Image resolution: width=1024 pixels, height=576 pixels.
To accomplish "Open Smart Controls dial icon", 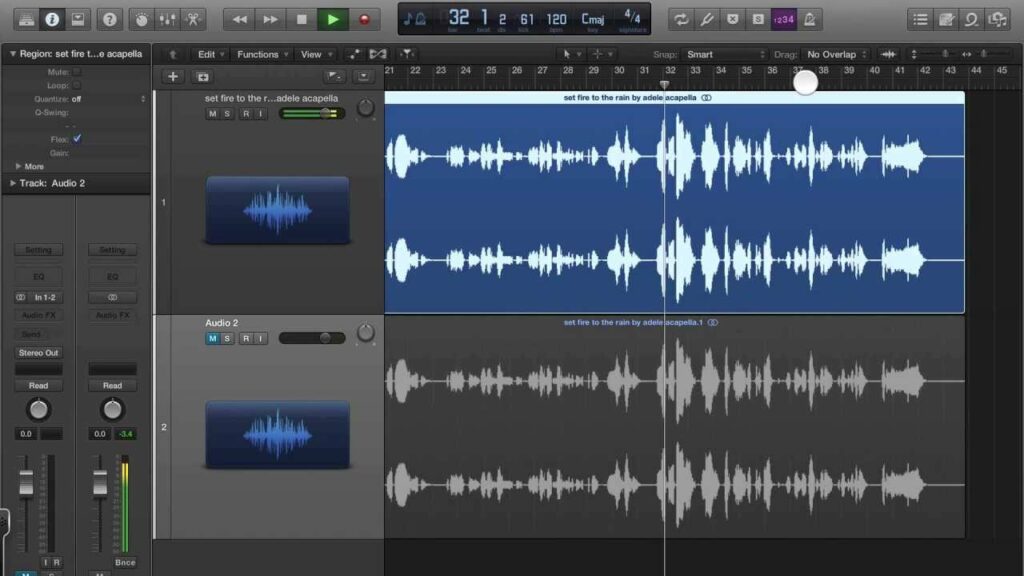I will [141, 20].
